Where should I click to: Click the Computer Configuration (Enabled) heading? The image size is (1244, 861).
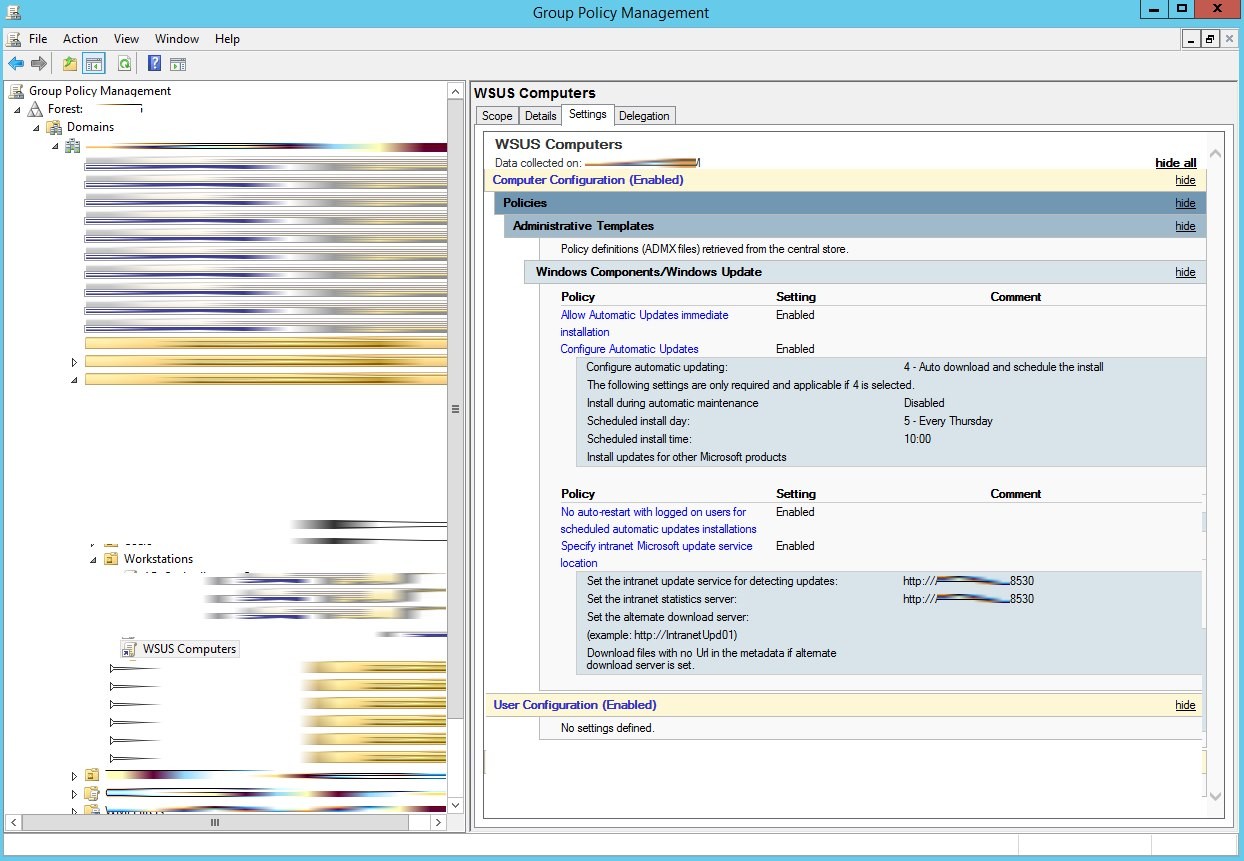pos(588,180)
